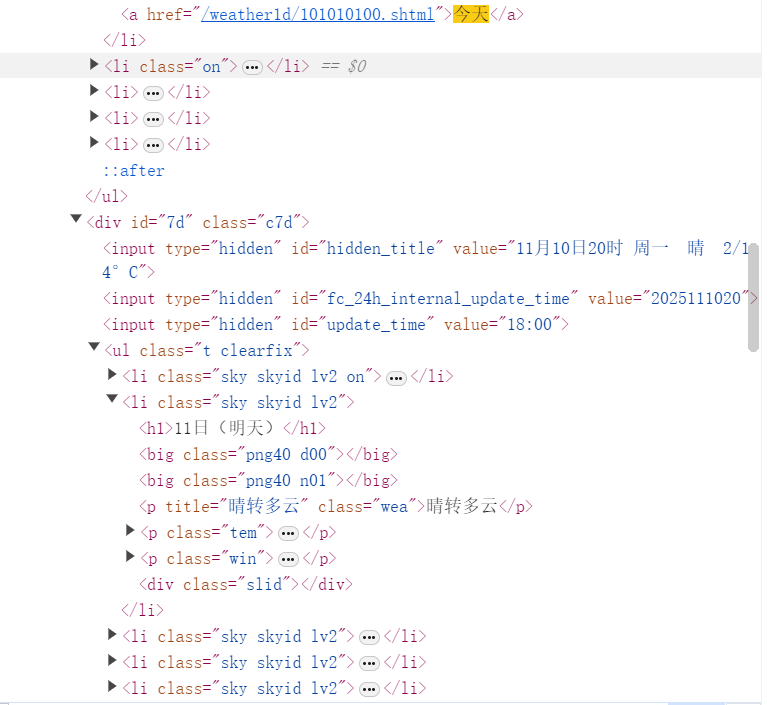Select the closing </ul> tag row
The height and width of the screenshot is (705, 767).
[106, 197]
